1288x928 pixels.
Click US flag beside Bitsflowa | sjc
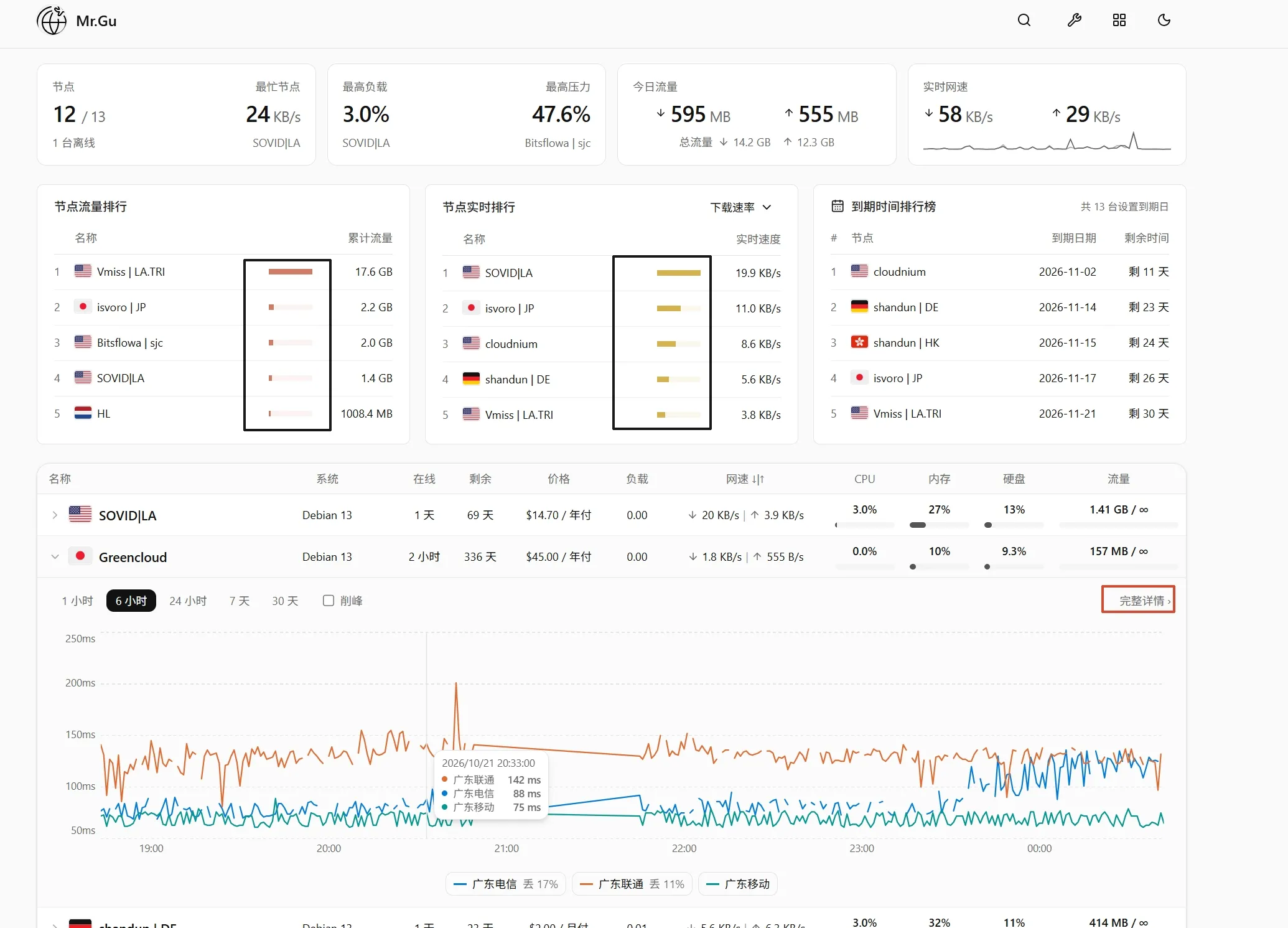tap(83, 342)
